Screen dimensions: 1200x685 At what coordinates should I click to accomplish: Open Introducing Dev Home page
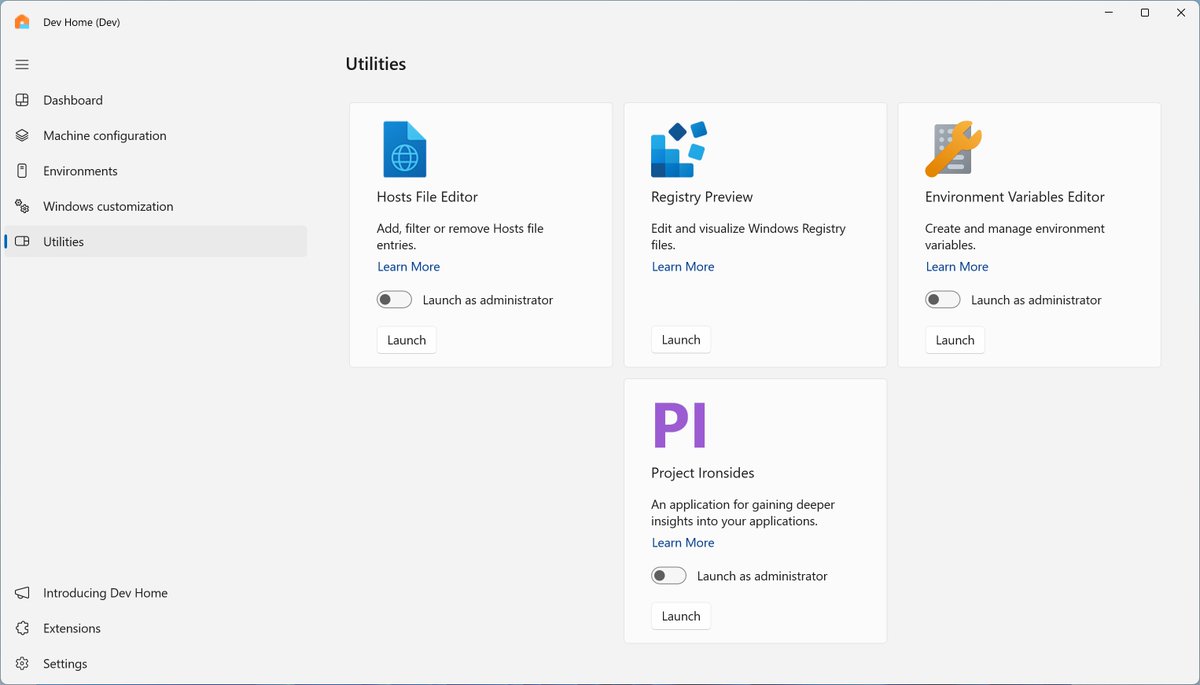[156, 593]
